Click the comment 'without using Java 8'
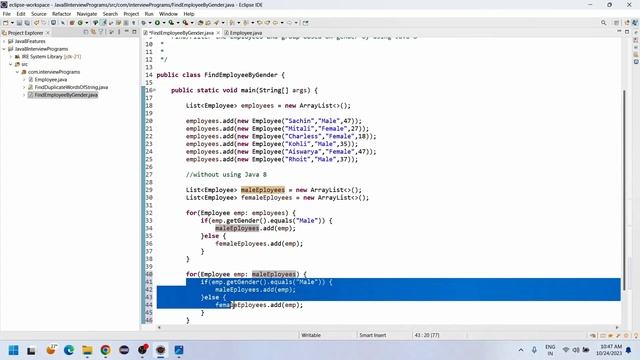The width and height of the screenshot is (640, 360). click(226, 175)
